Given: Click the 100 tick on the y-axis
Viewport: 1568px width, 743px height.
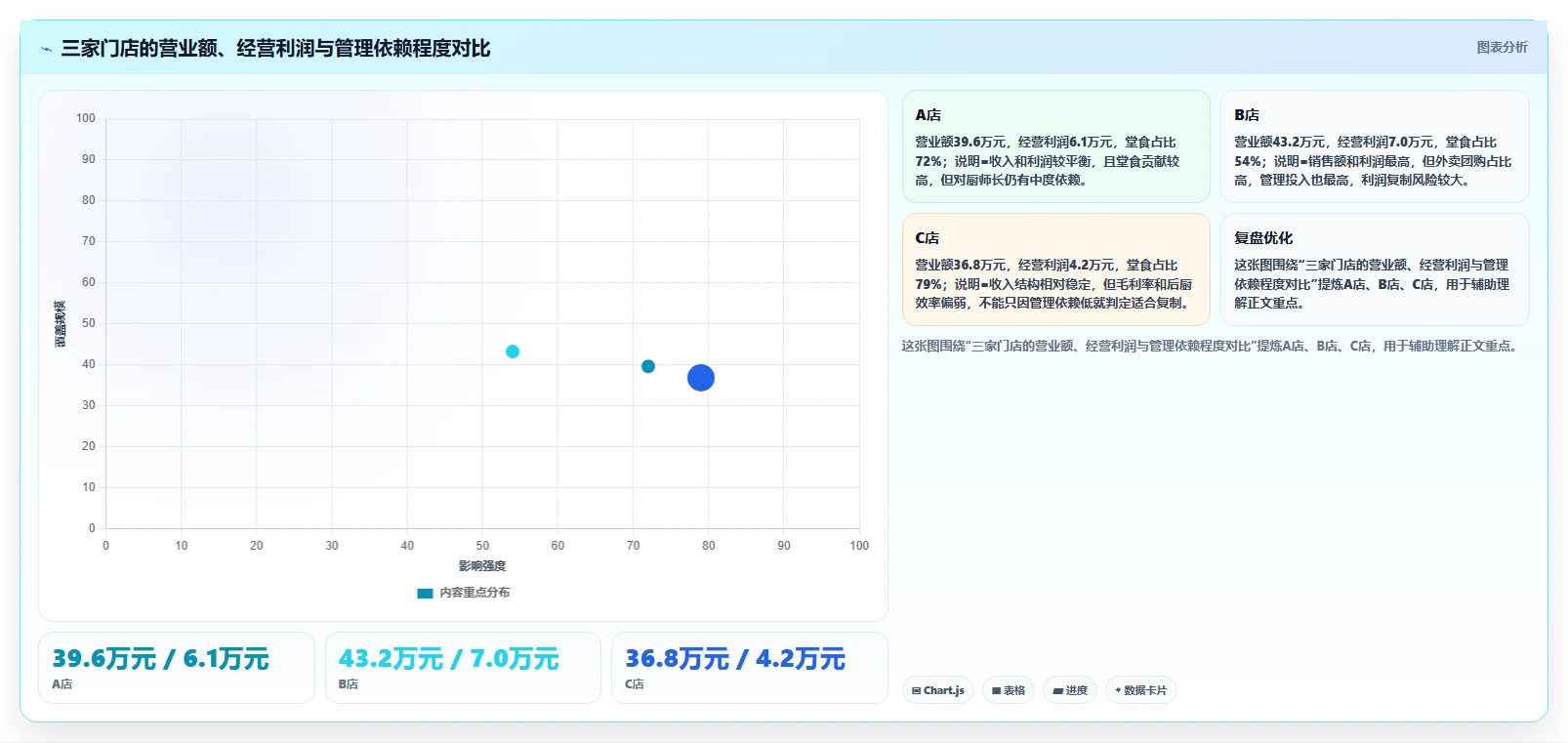Looking at the screenshot, I should (x=86, y=118).
